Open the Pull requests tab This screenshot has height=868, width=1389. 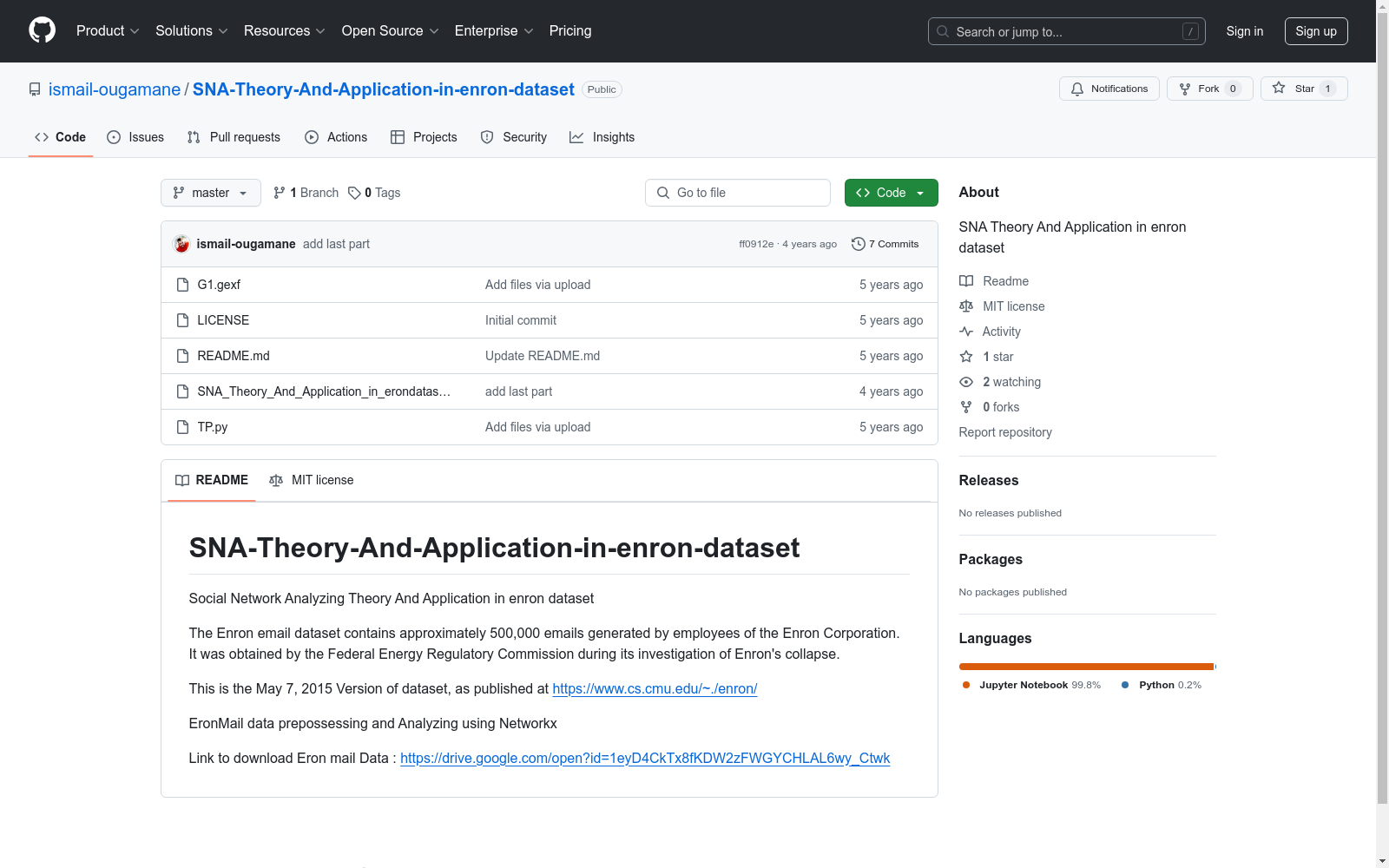234,137
